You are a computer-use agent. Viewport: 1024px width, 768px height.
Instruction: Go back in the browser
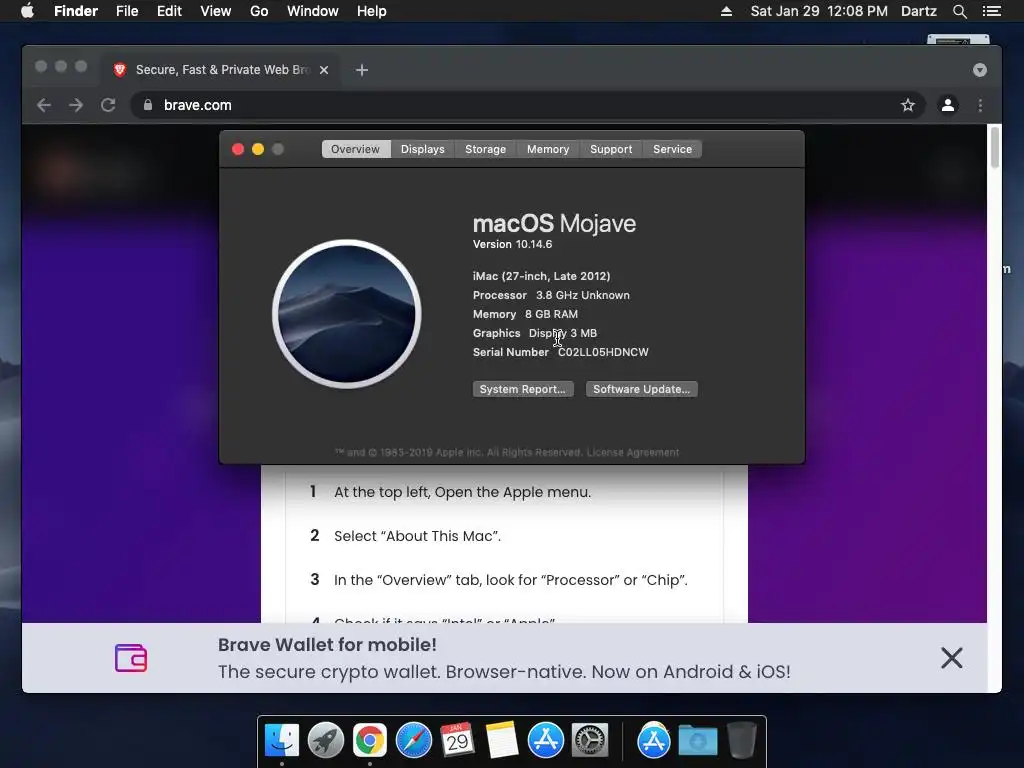point(44,105)
